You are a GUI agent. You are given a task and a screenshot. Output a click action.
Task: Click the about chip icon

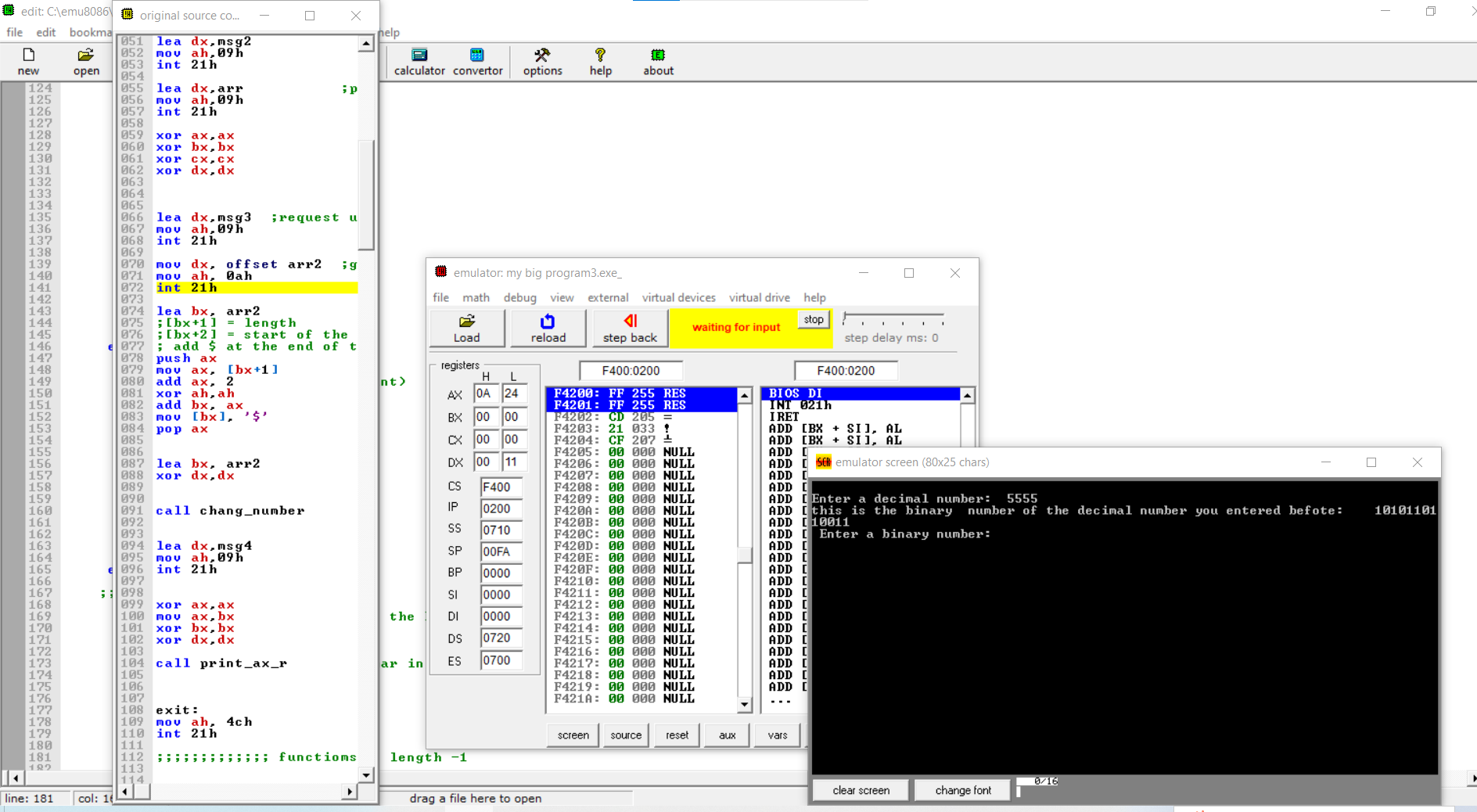[658, 56]
